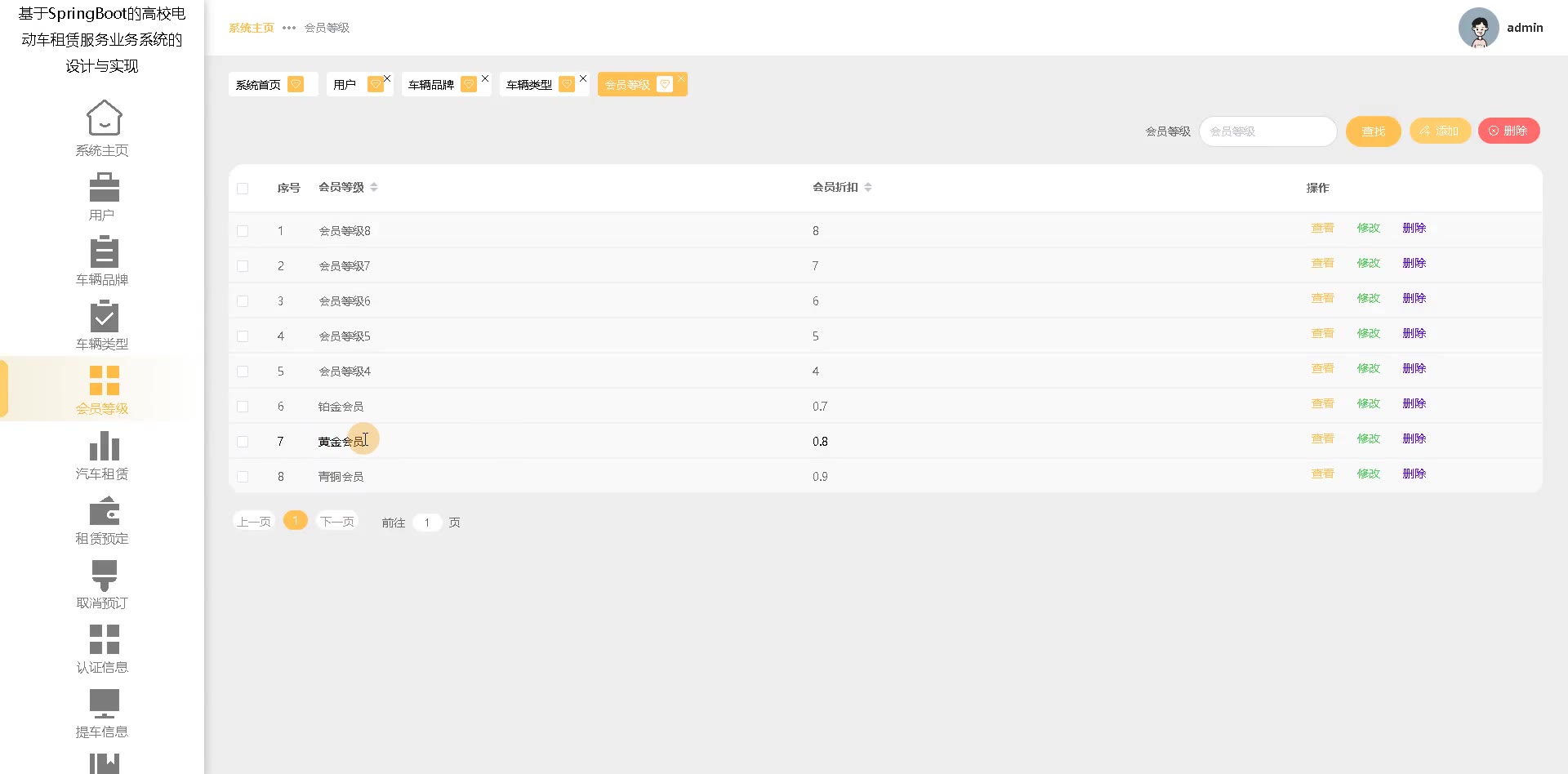The image size is (1568, 774).
Task: Click tag icon on 会员等级 tab
Action: tap(665, 84)
